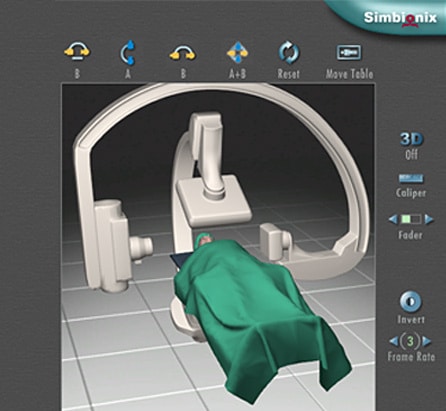Viewport: 446px width, 411px height.
Task: Select the A axis rotation icon
Action: pos(128,52)
